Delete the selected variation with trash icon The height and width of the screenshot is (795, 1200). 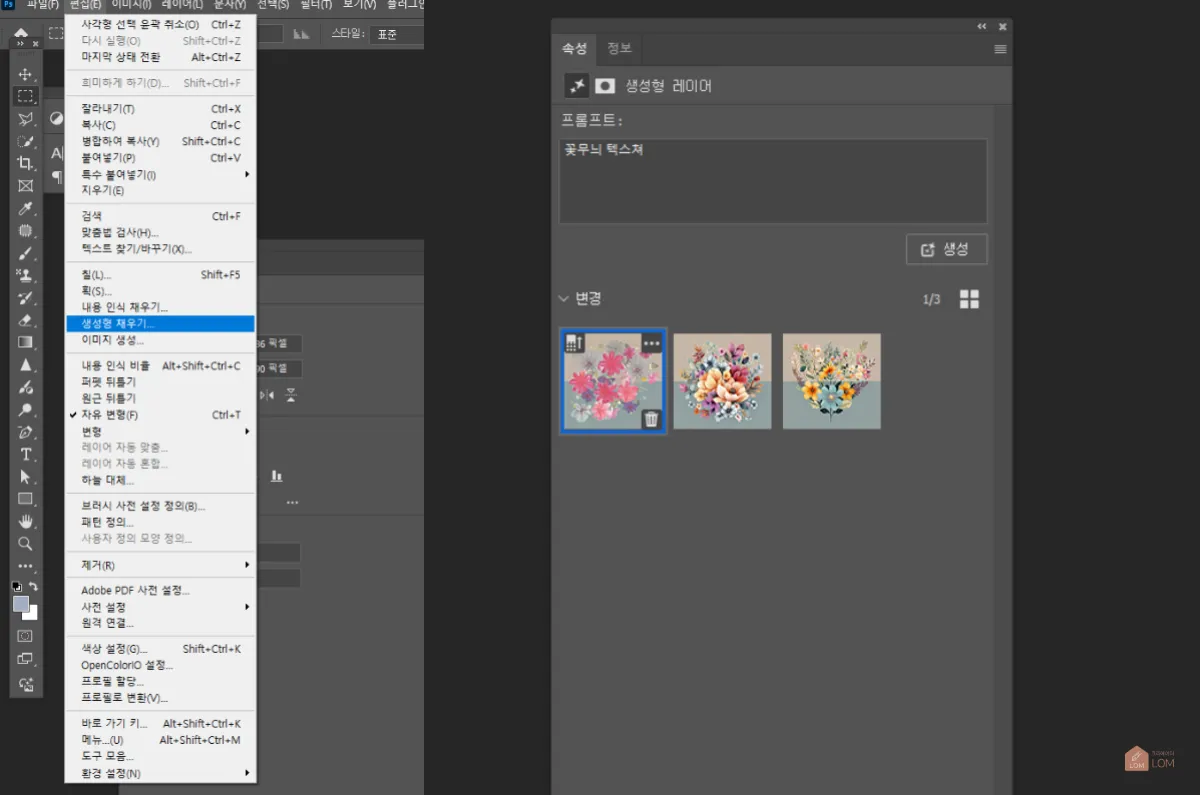click(651, 419)
